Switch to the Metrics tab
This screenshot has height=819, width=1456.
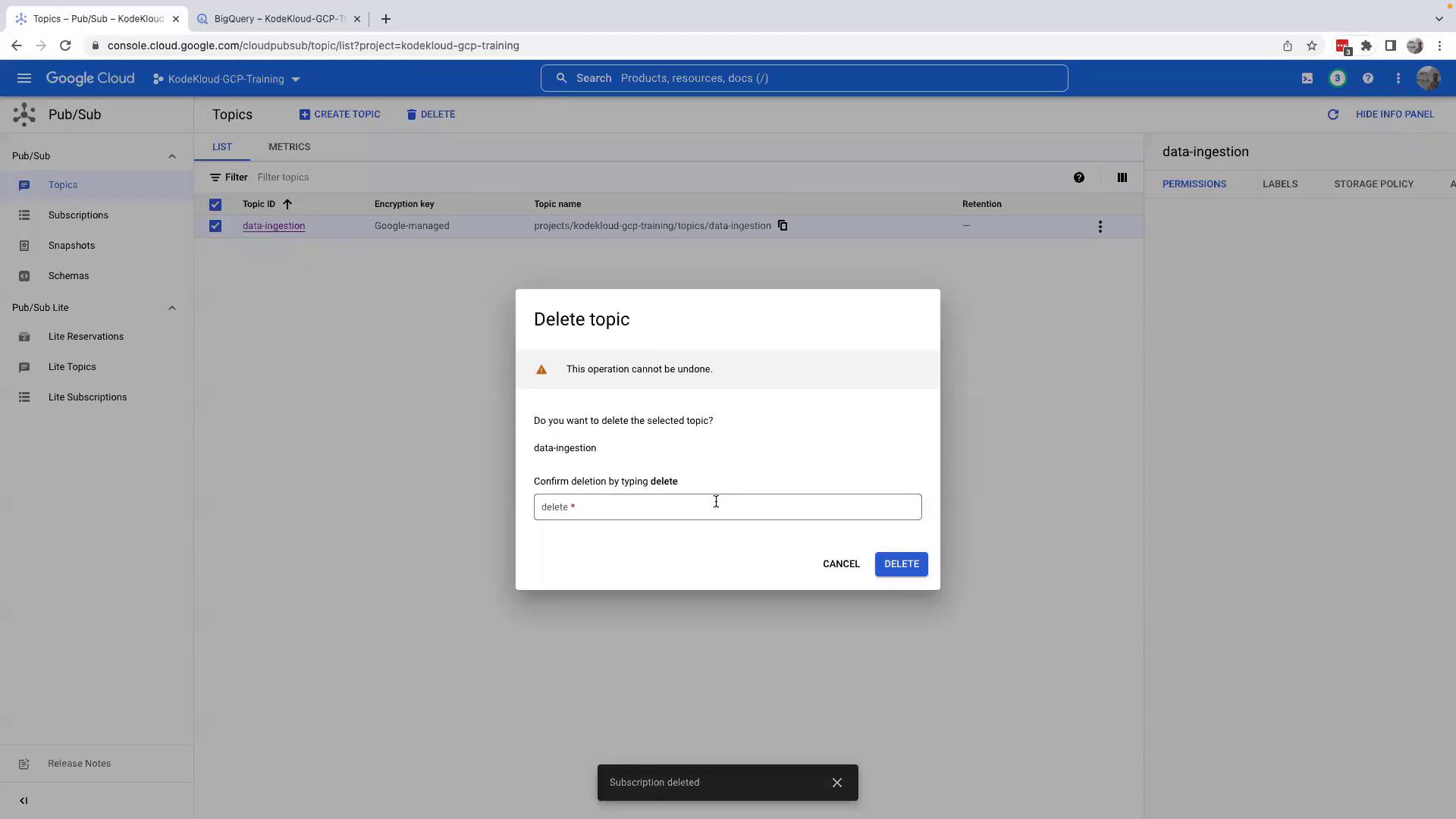click(289, 147)
